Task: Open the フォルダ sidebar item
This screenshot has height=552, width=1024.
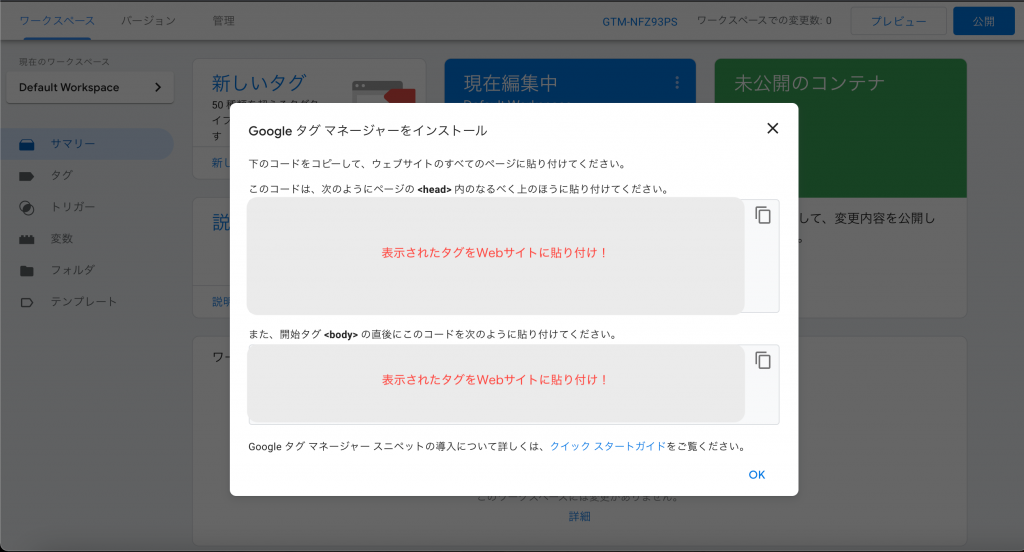Action: pyautogui.click(x=88, y=270)
